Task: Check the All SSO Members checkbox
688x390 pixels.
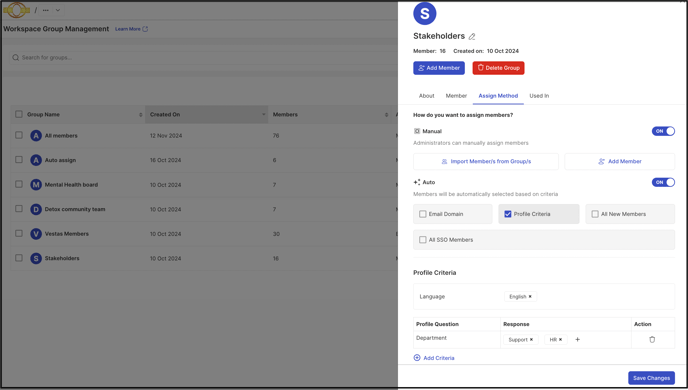Action: click(423, 240)
